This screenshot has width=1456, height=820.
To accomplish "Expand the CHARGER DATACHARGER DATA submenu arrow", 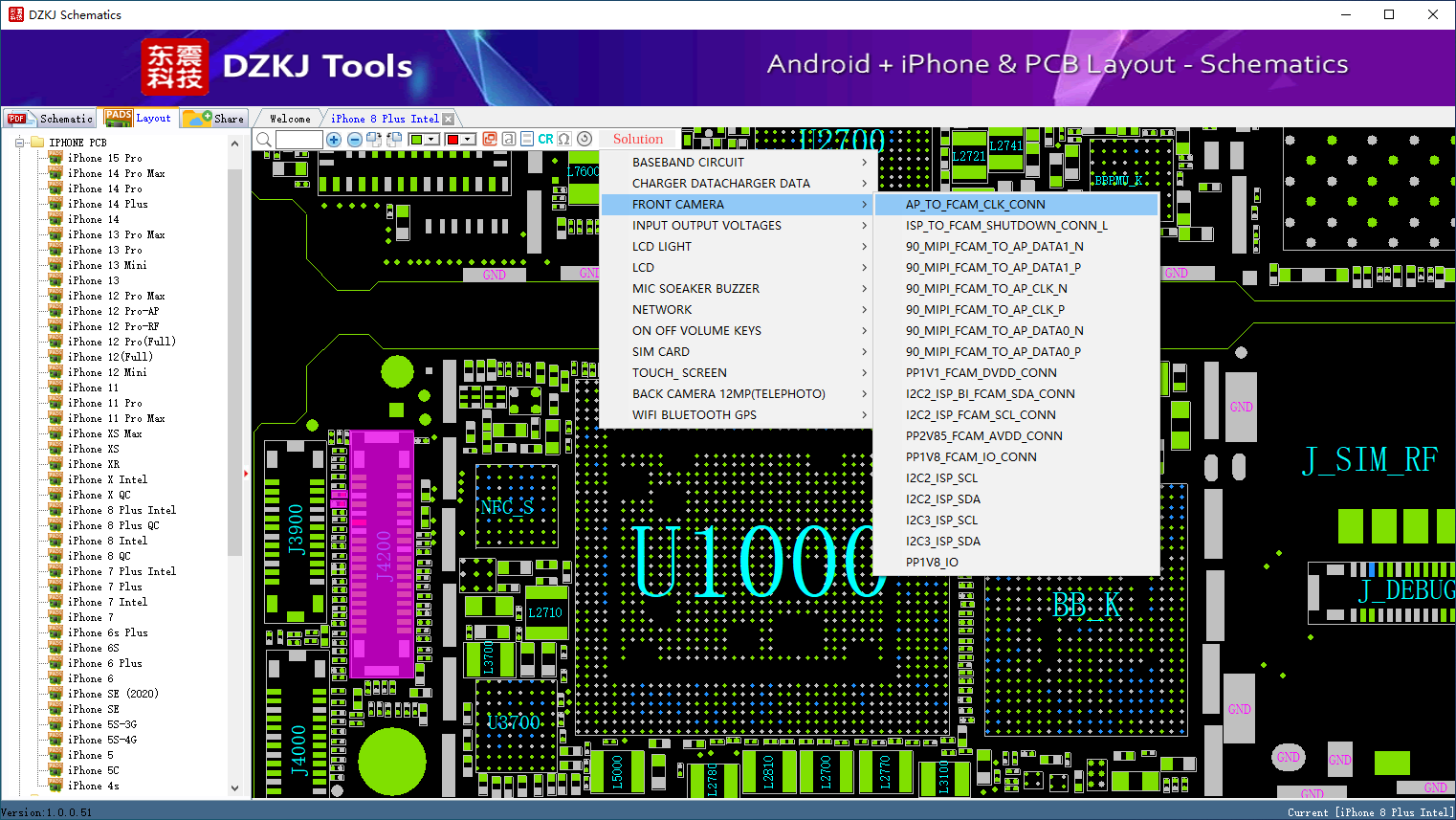I will tap(864, 184).
